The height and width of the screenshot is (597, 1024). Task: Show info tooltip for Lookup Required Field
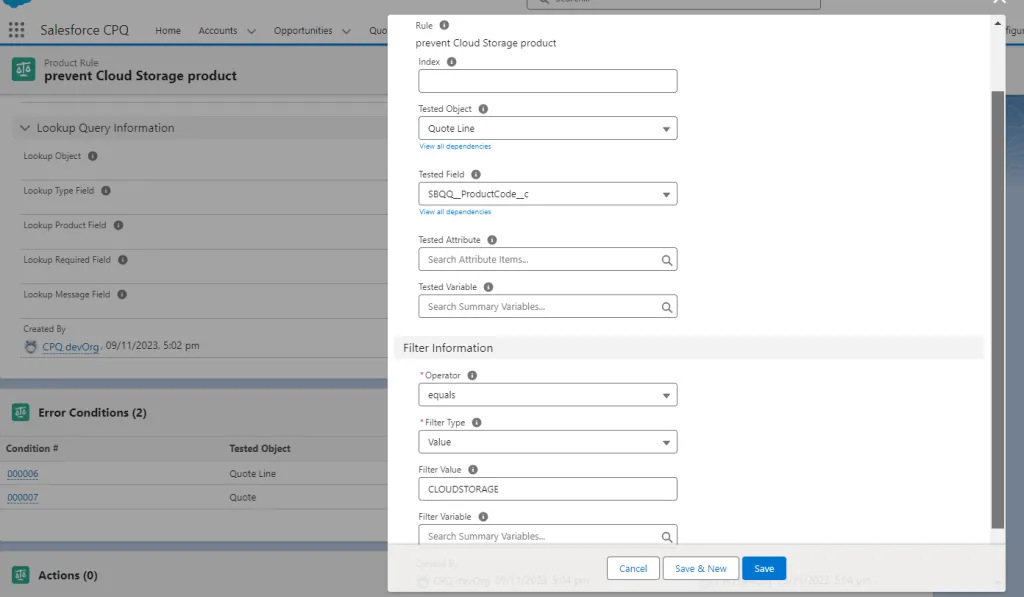pyautogui.click(x=123, y=259)
